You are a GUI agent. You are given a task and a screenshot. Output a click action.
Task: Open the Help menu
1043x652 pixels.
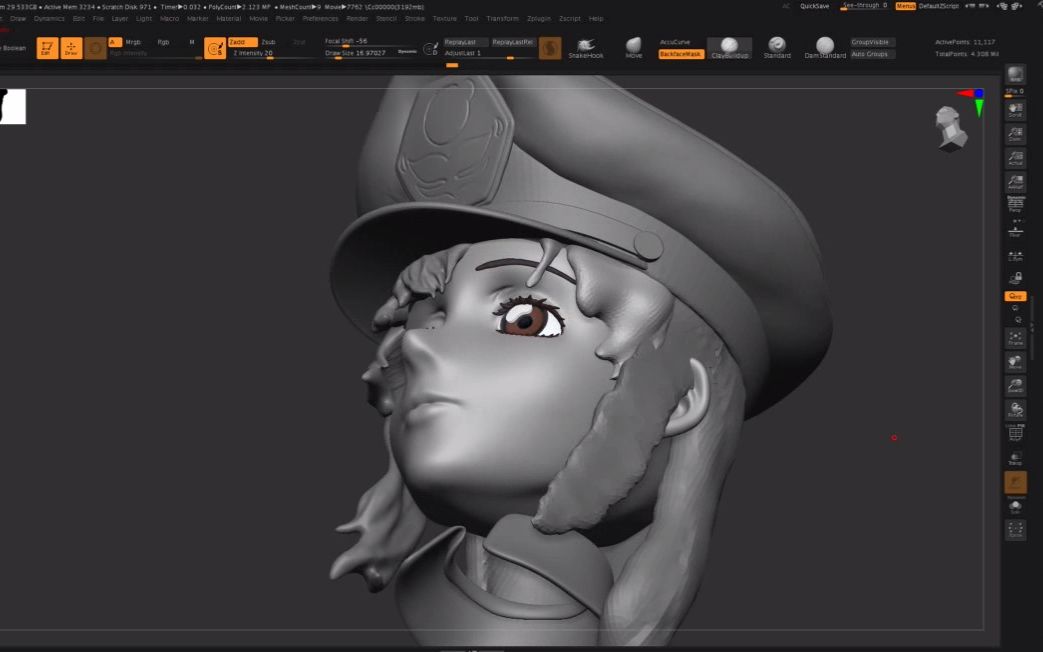tap(596, 19)
